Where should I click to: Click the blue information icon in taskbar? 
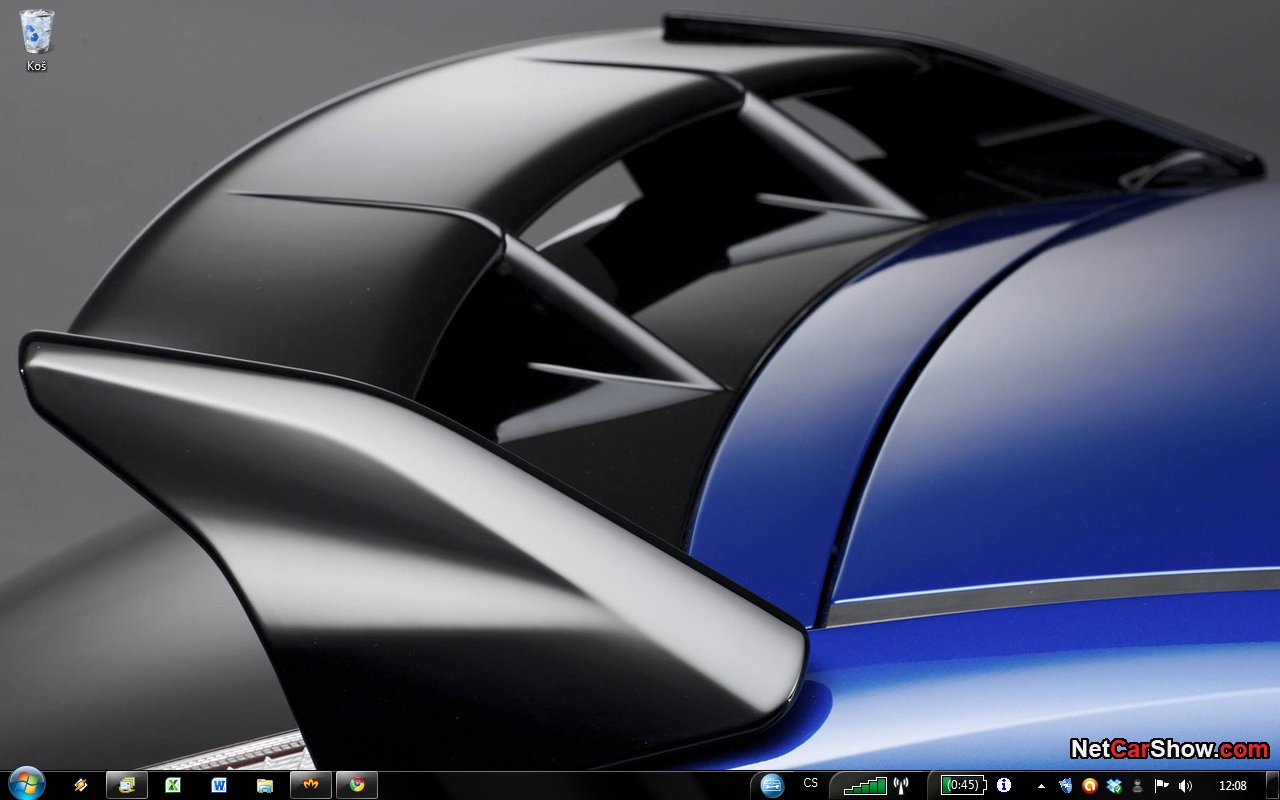tap(1004, 785)
